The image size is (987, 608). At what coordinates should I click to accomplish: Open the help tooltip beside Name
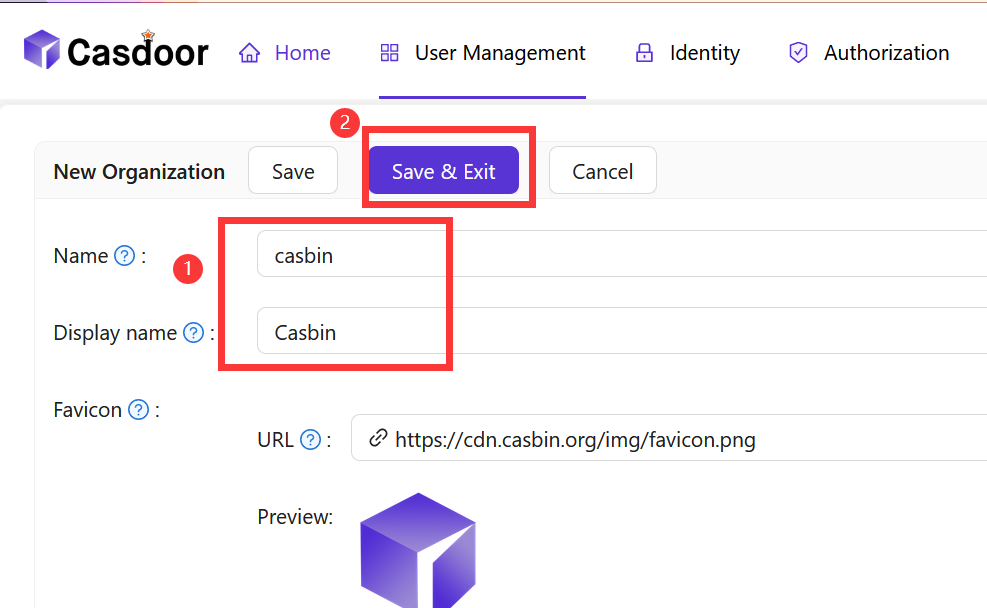(123, 255)
